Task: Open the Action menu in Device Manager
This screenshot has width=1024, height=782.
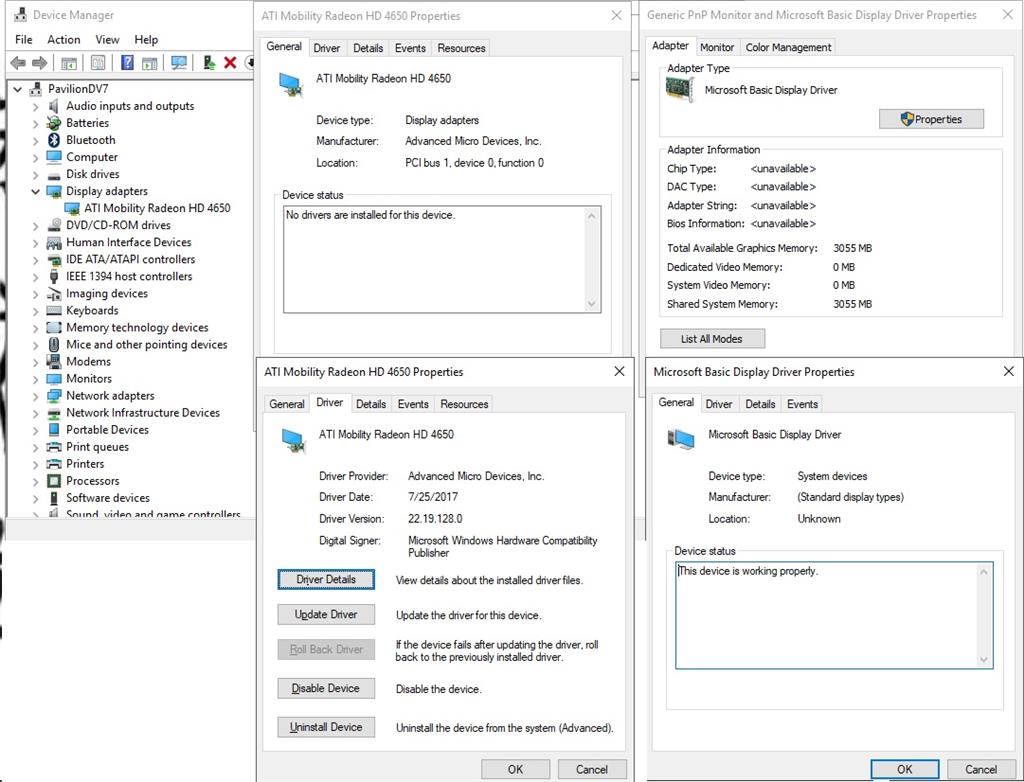Action: [x=63, y=40]
